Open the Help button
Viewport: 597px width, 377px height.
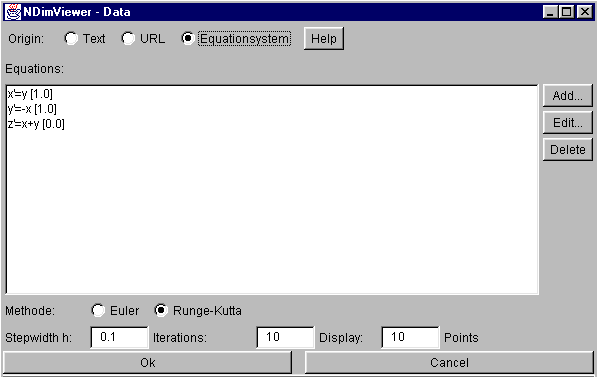tap(324, 38)
